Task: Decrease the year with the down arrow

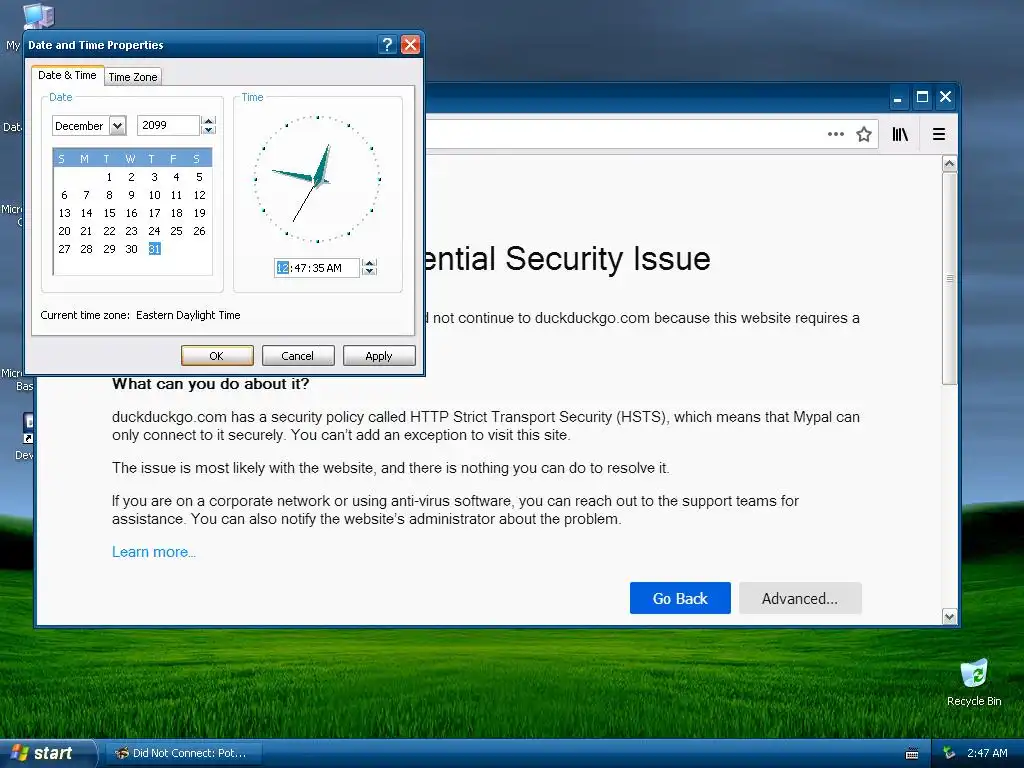Action: [208, 130]
